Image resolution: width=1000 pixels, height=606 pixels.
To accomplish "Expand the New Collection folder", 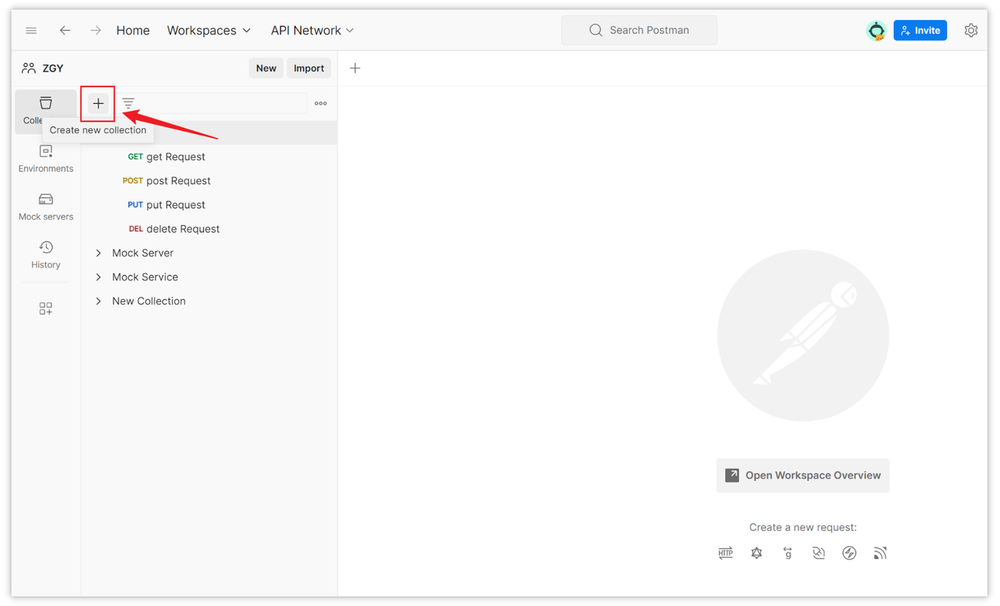I will (98, 301).
